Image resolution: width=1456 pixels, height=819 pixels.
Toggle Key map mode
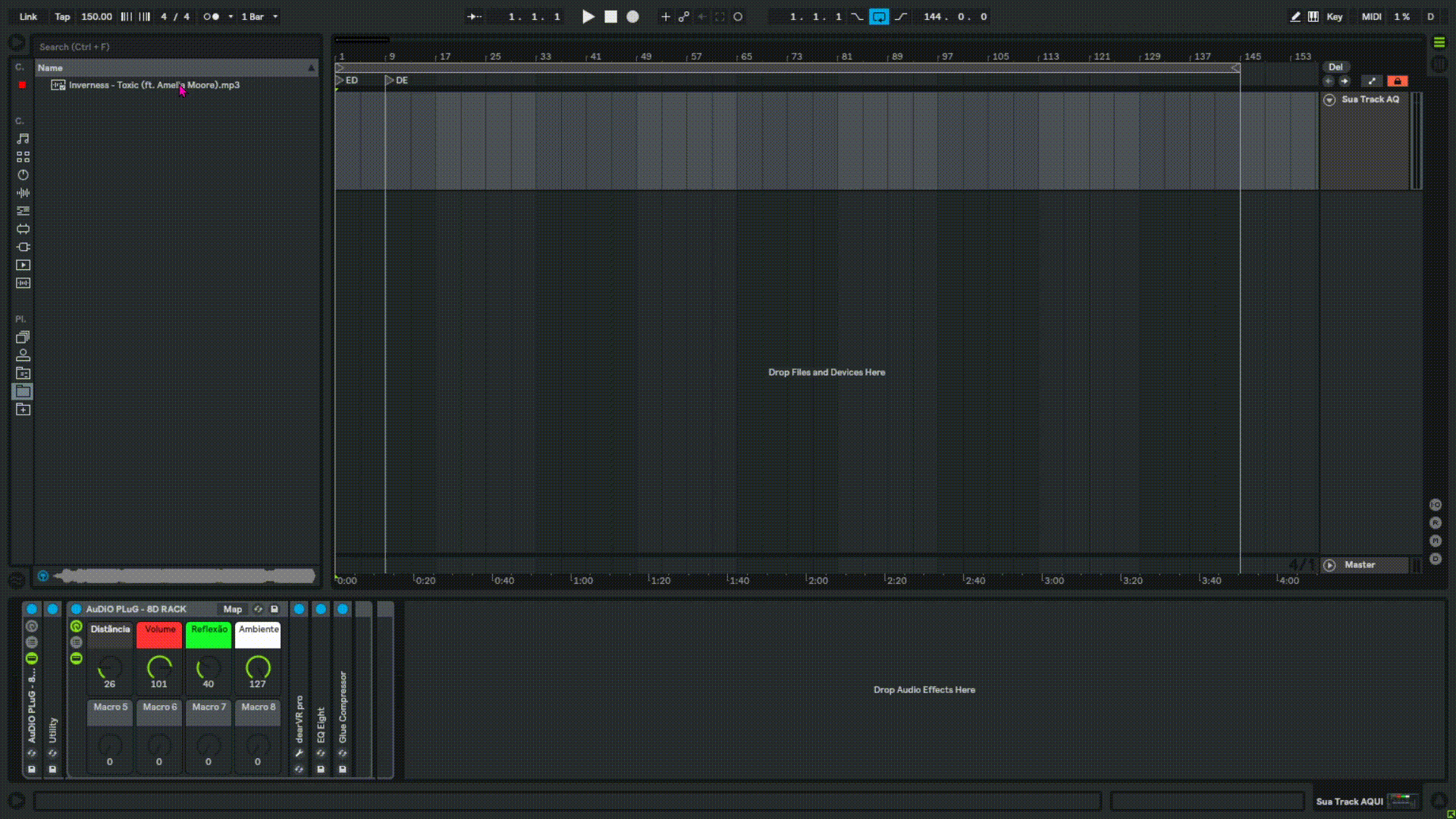(x=1335, y=17)
